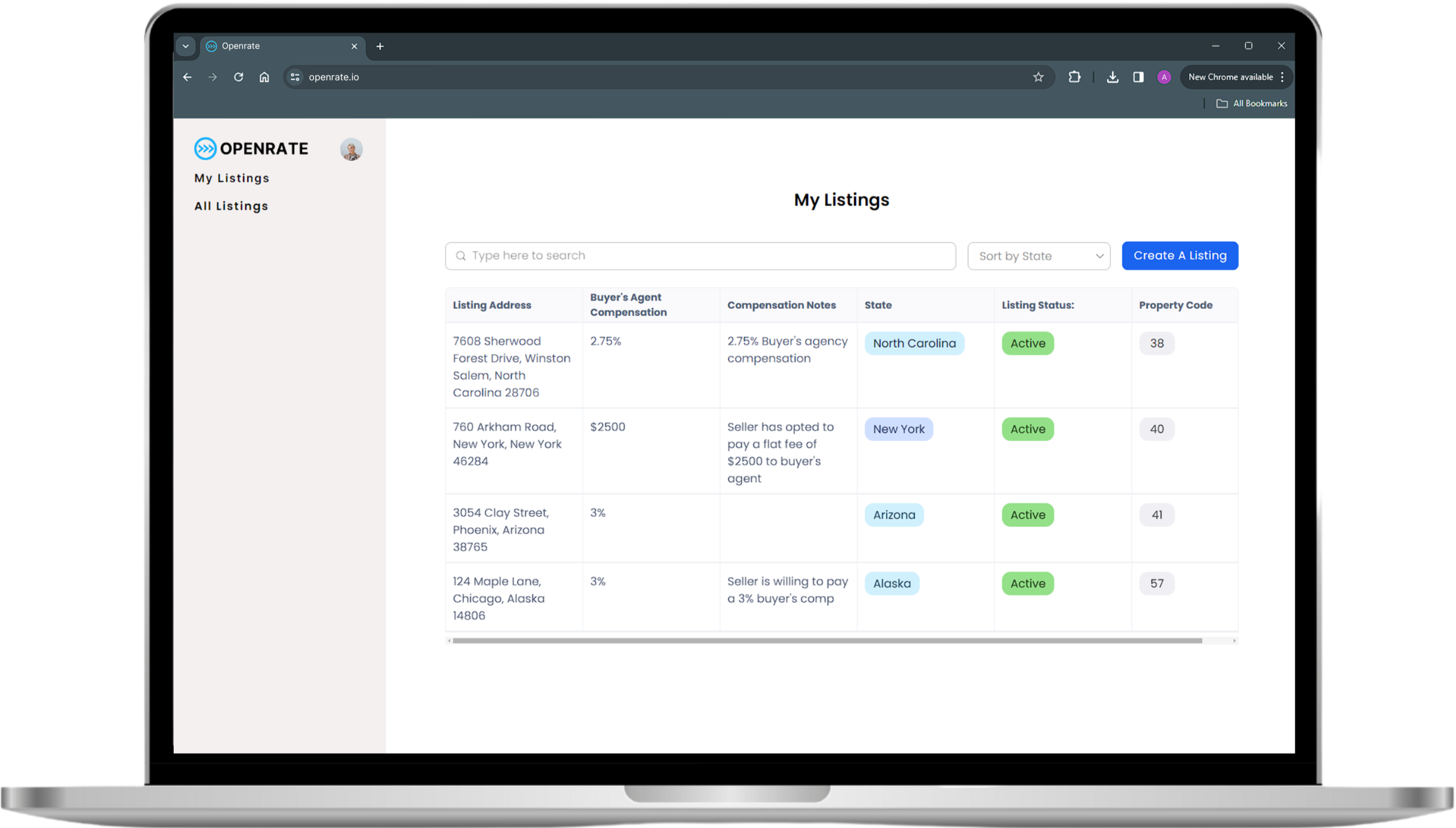This screenshot has height=828, width=1456.
Task: Toggle the browser side panel icon
Action: click(x=1138, y=77)
